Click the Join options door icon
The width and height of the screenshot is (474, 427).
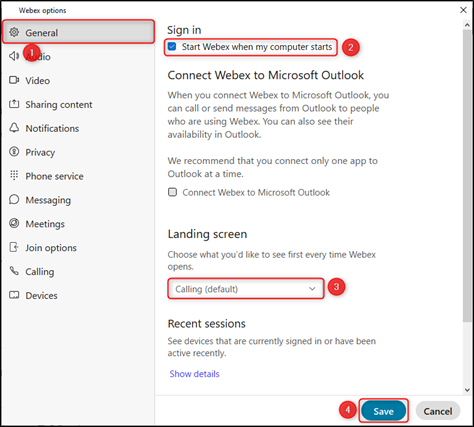point(14,247)
